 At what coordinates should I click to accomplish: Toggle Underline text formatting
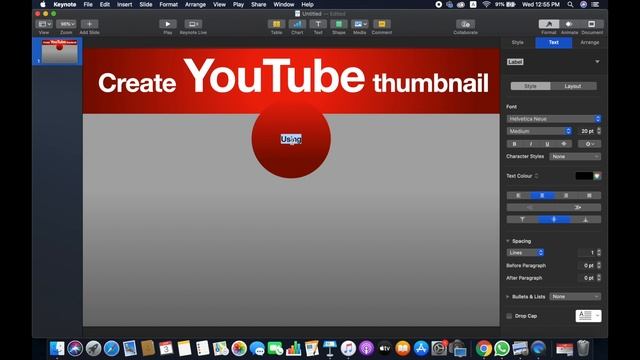[547, 144]
